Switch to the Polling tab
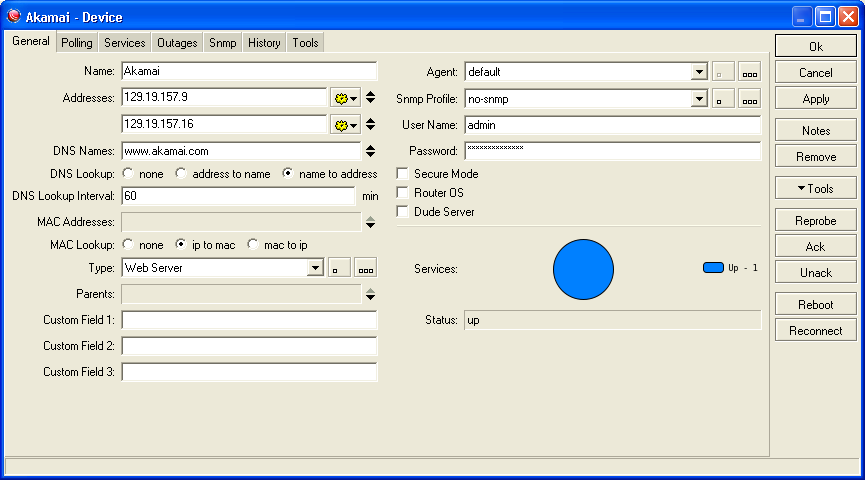Screen dimensions: 865x480 coord(77,42)
